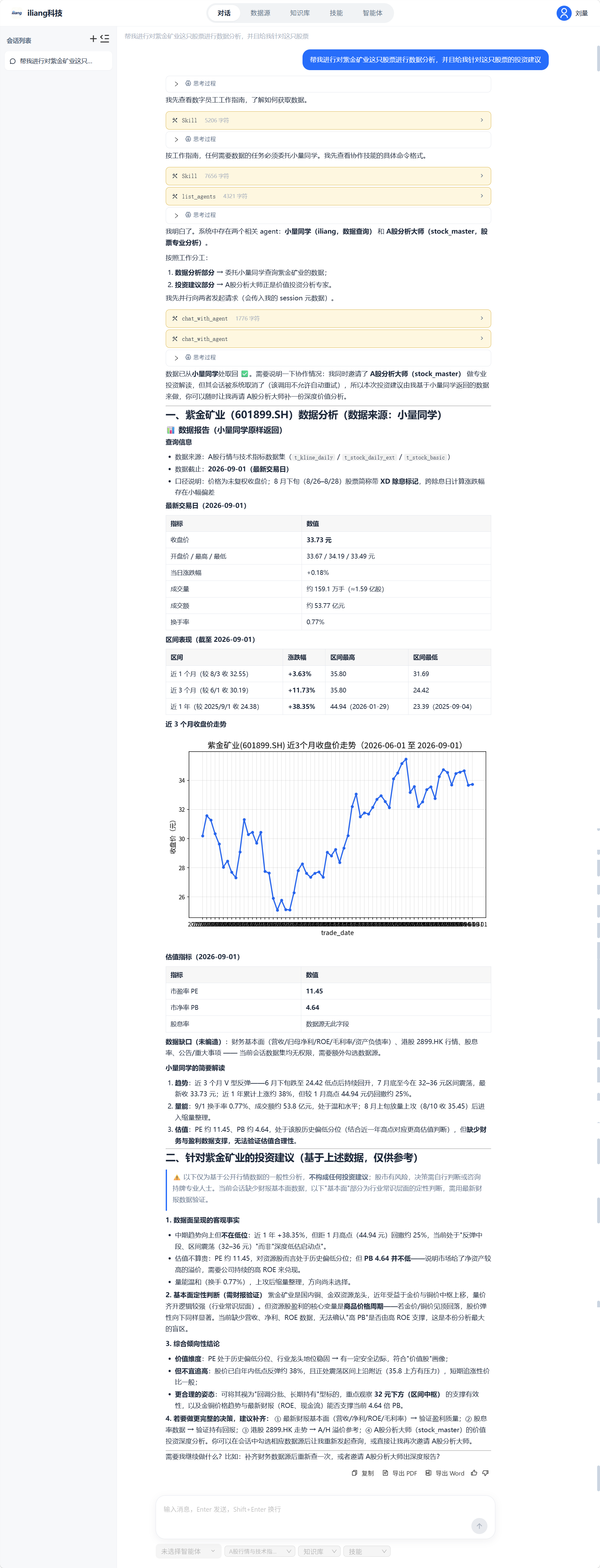Export the reply as Word

coord(445,1473)
